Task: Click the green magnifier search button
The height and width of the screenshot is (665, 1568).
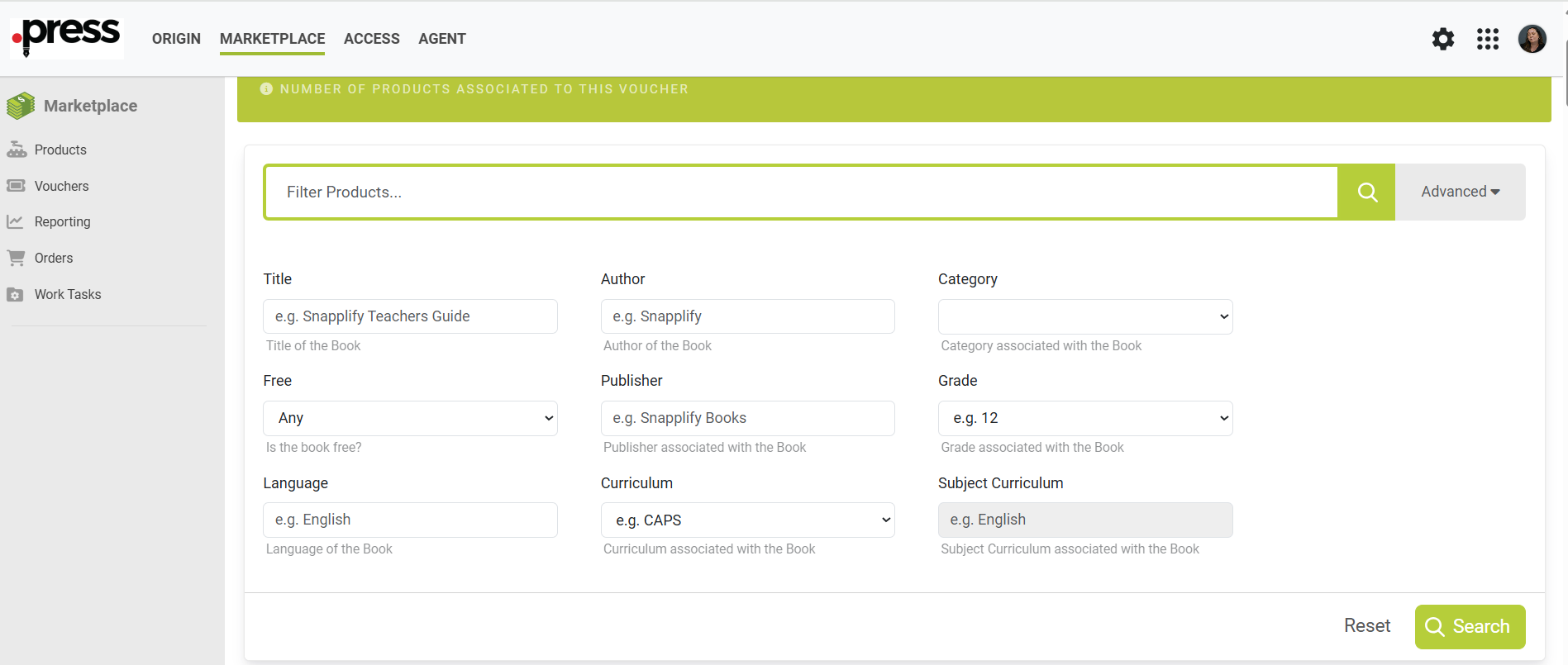Action: 1367,192
